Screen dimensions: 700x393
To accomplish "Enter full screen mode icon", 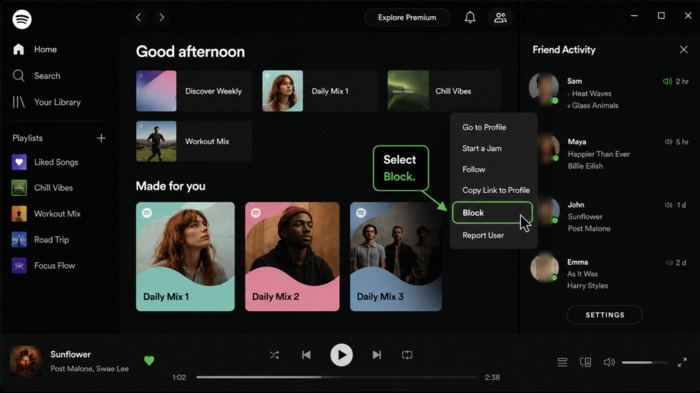I will pyautogui.click(x=682, y=363).
